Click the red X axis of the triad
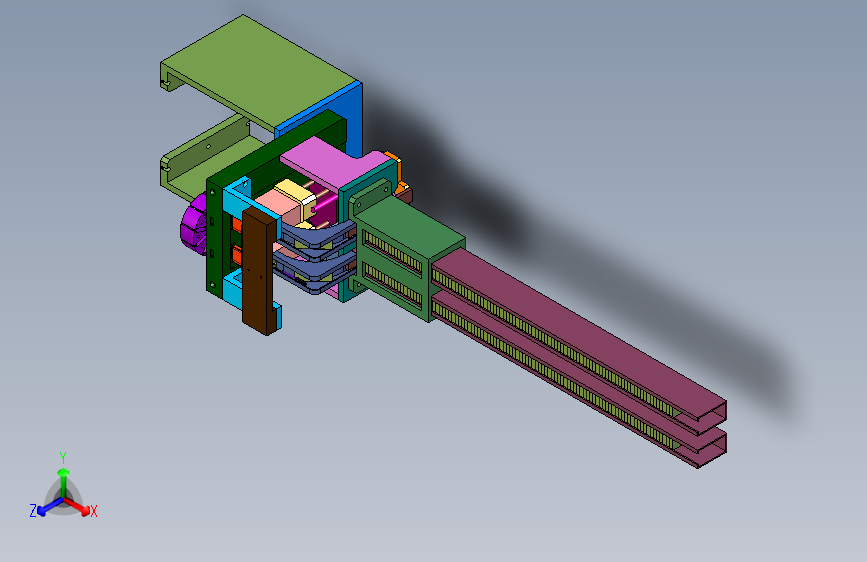The image size is (867, 562). coord(79,507)
